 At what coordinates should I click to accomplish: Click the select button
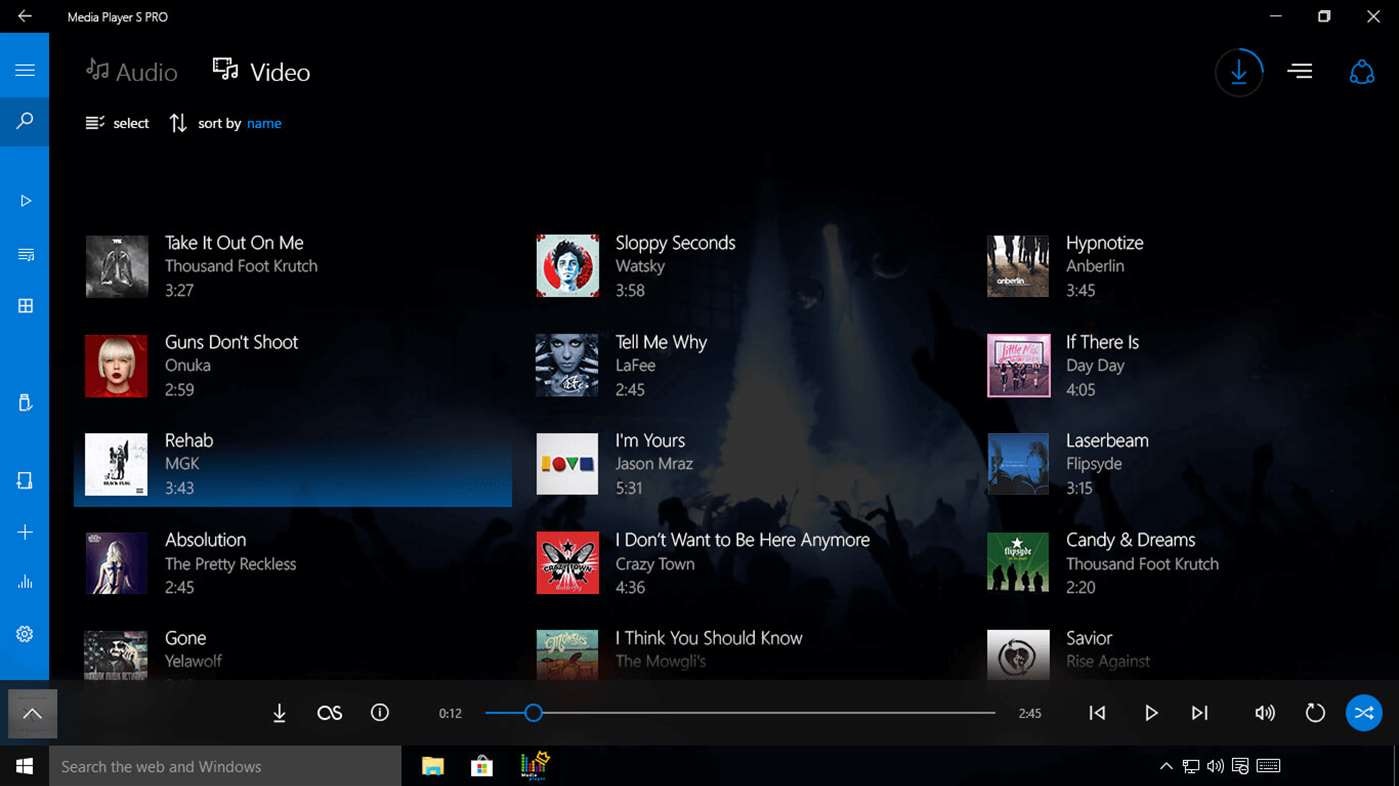117,123
